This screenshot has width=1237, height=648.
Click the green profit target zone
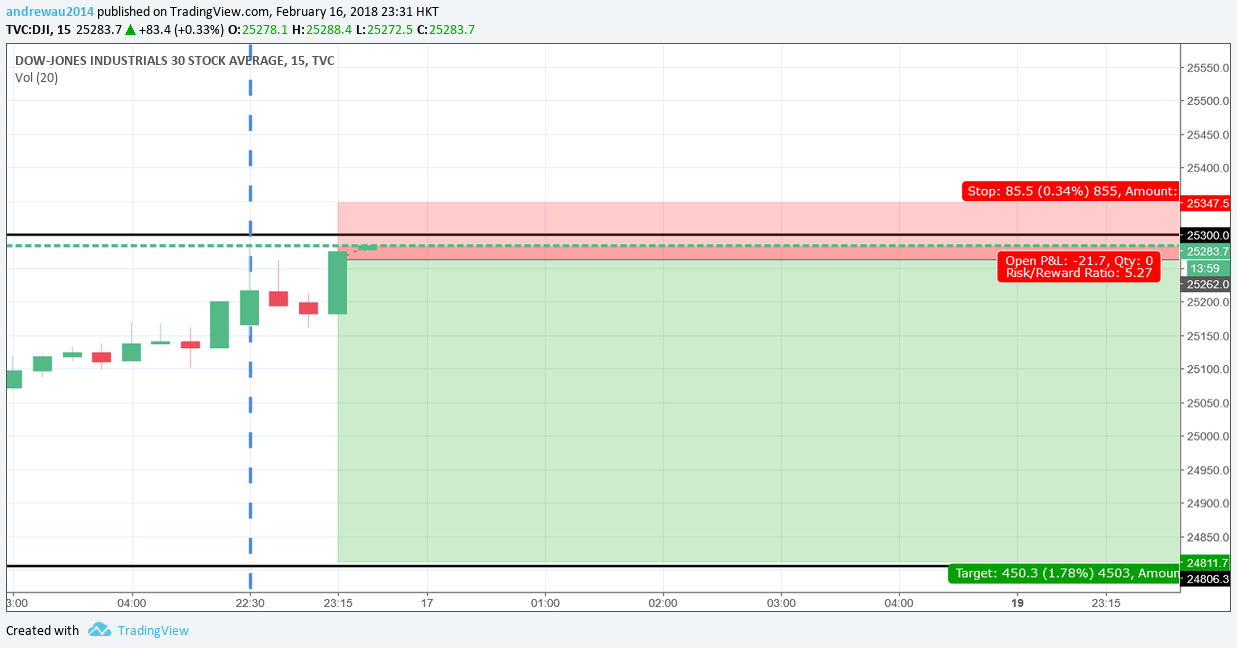pyautogui.click(x=758, y=411)
